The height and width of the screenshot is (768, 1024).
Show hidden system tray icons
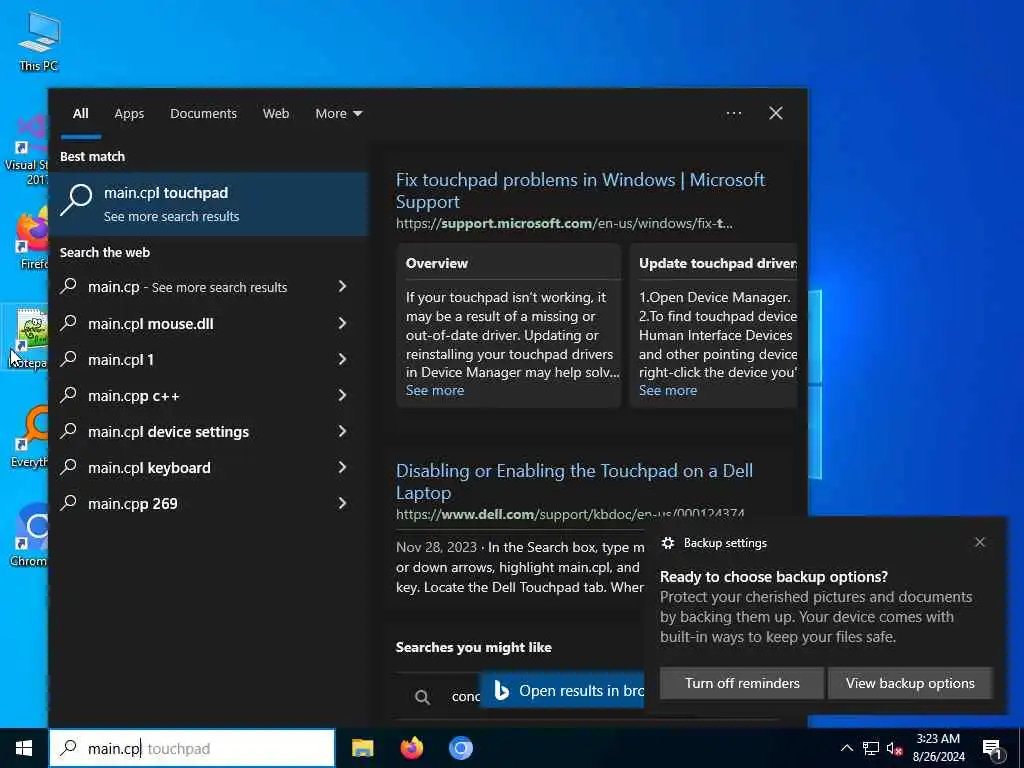(x=846, y=748)
